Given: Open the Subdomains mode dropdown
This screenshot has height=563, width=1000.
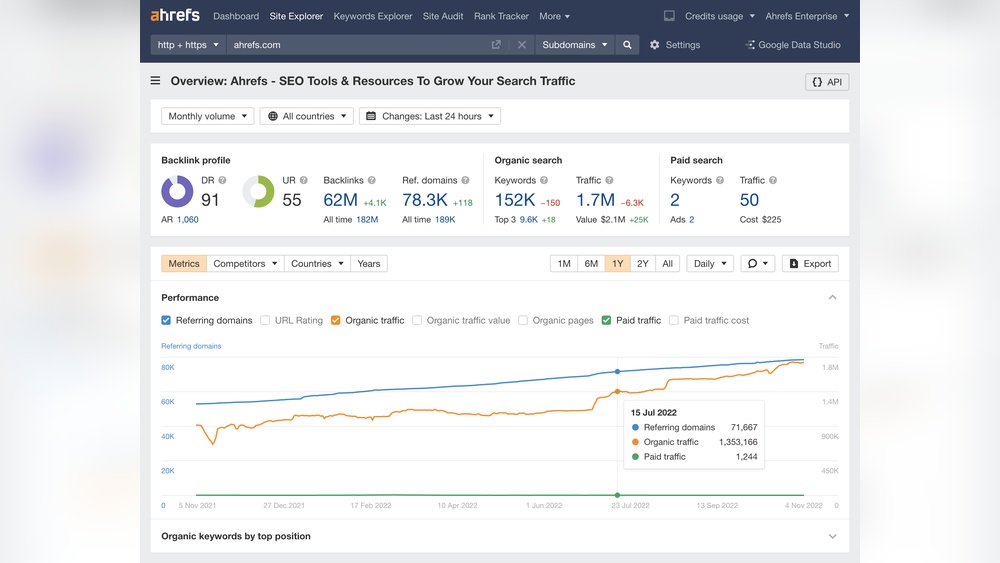Looking at the screenshot, I should (x=575, y=45).
